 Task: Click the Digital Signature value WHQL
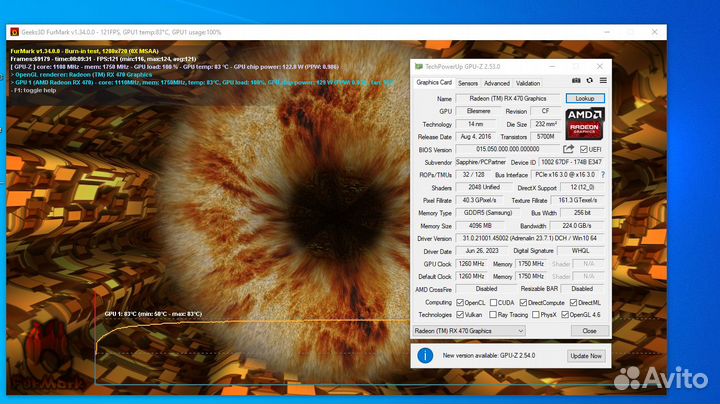580,251
